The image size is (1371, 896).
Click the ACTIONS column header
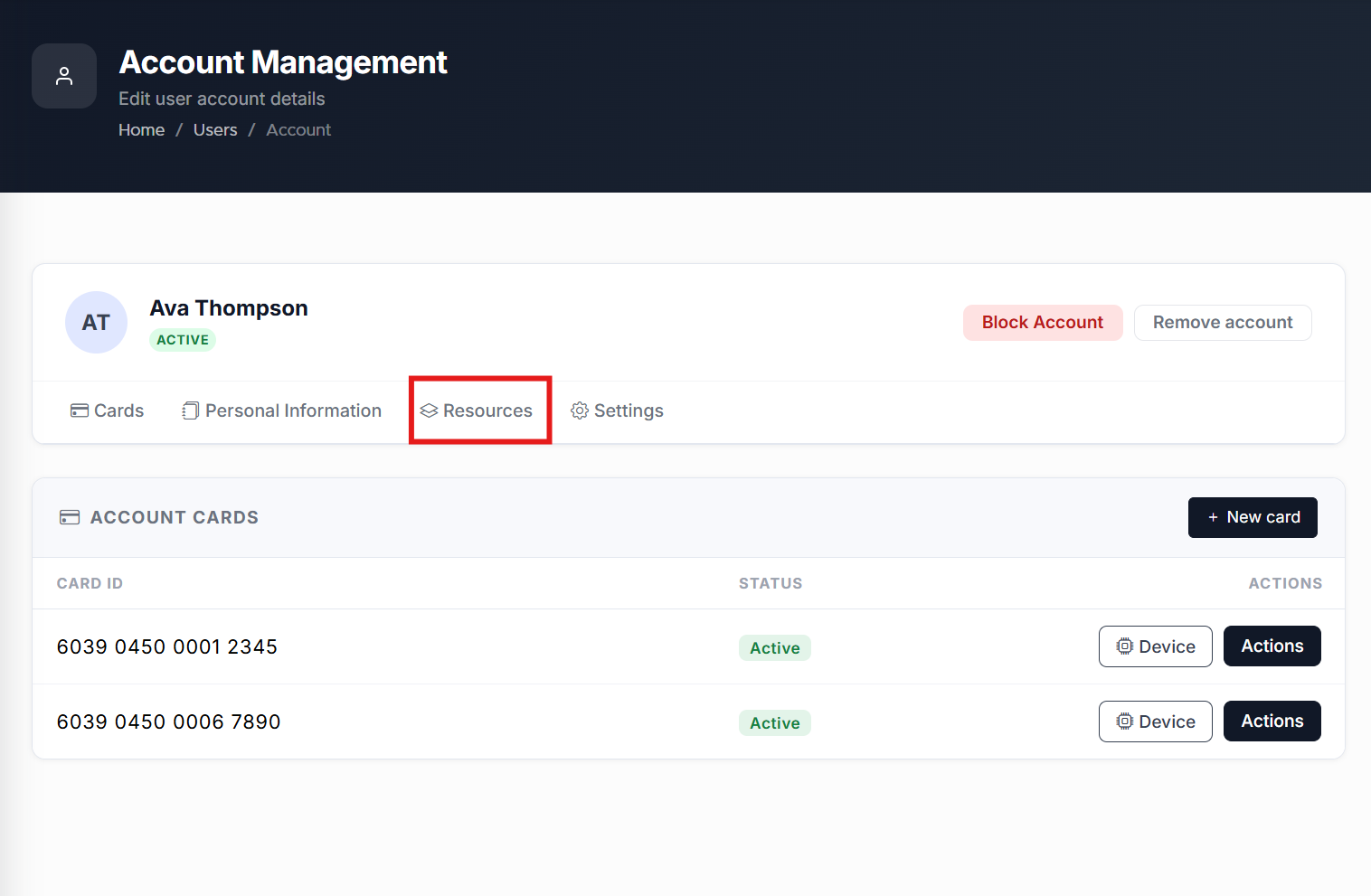click(x=1285, y=583)
